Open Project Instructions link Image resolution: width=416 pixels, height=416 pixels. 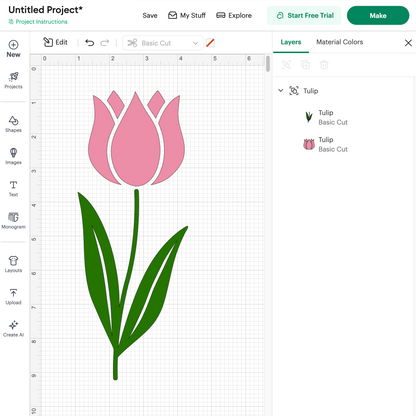coord(38,22)
